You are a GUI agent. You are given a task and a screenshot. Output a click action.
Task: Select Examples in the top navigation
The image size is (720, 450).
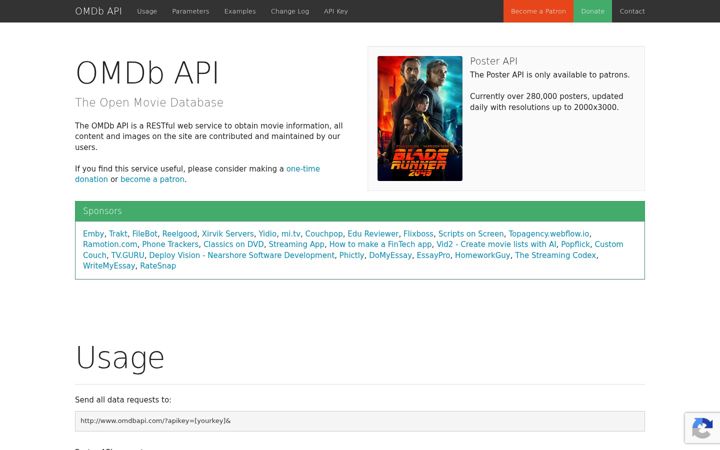pyautogui.click(x=240, y=11)
